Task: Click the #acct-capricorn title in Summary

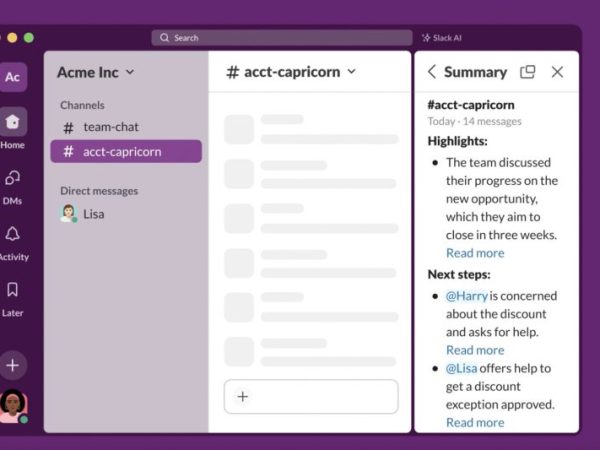Action: click(471, 105)
